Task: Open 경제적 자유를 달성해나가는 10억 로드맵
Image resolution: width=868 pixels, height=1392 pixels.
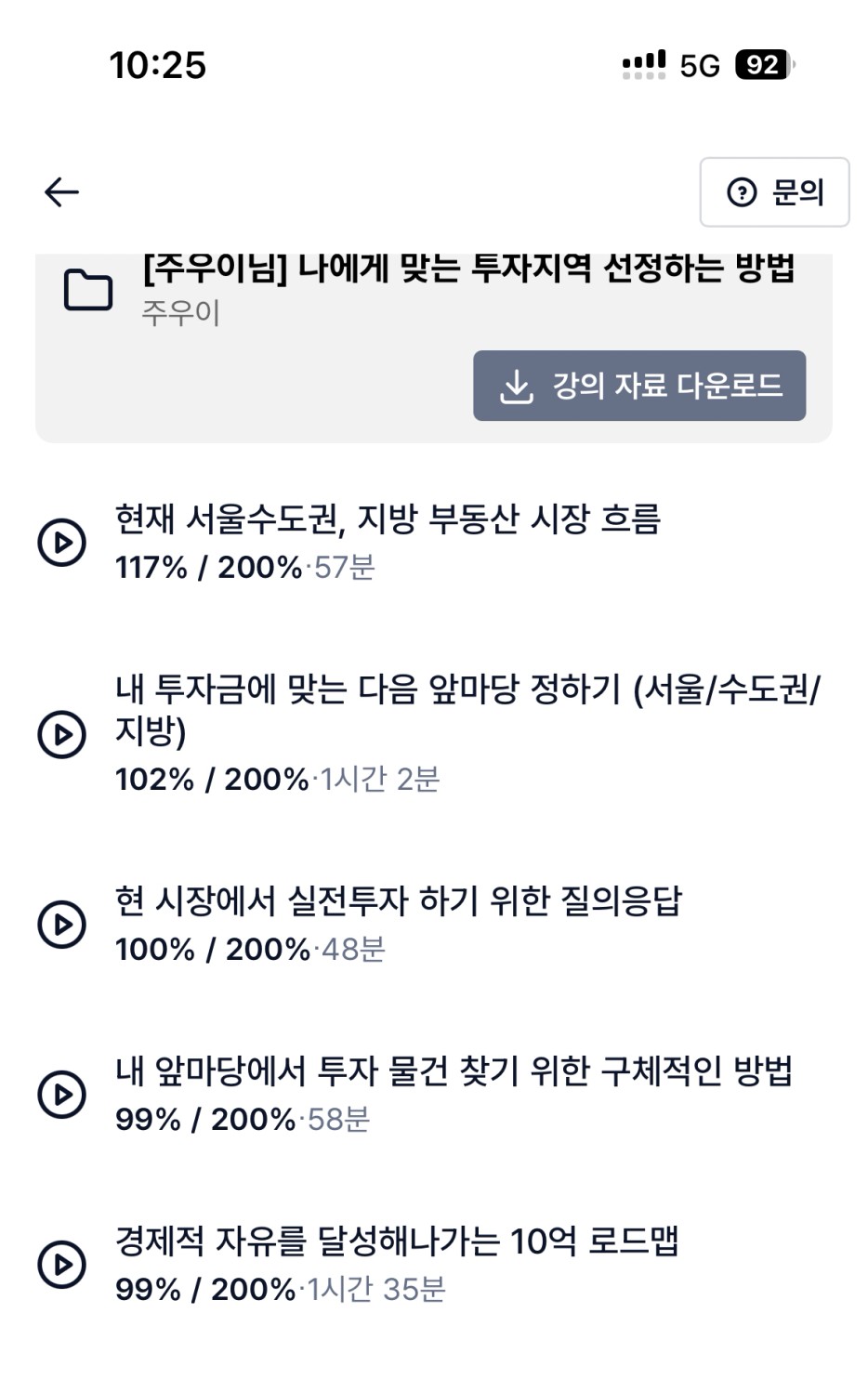Action: (397, 1241)
